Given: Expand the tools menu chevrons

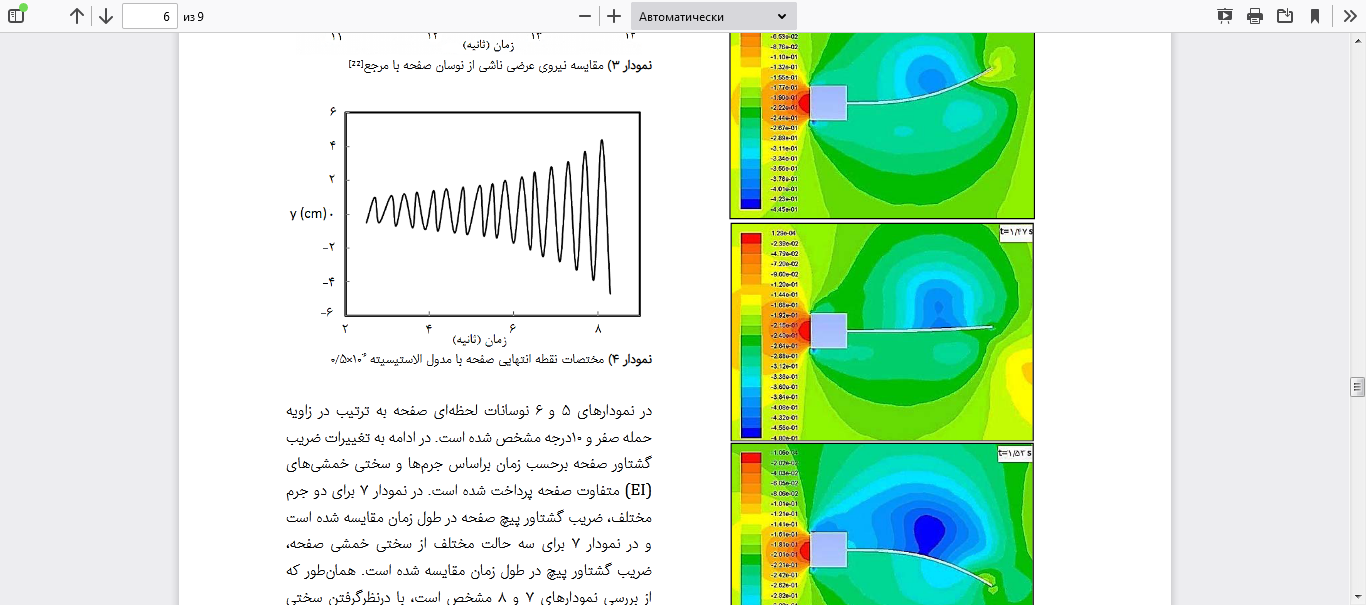Looking at the screenshot, I should tap(1349, 16).
